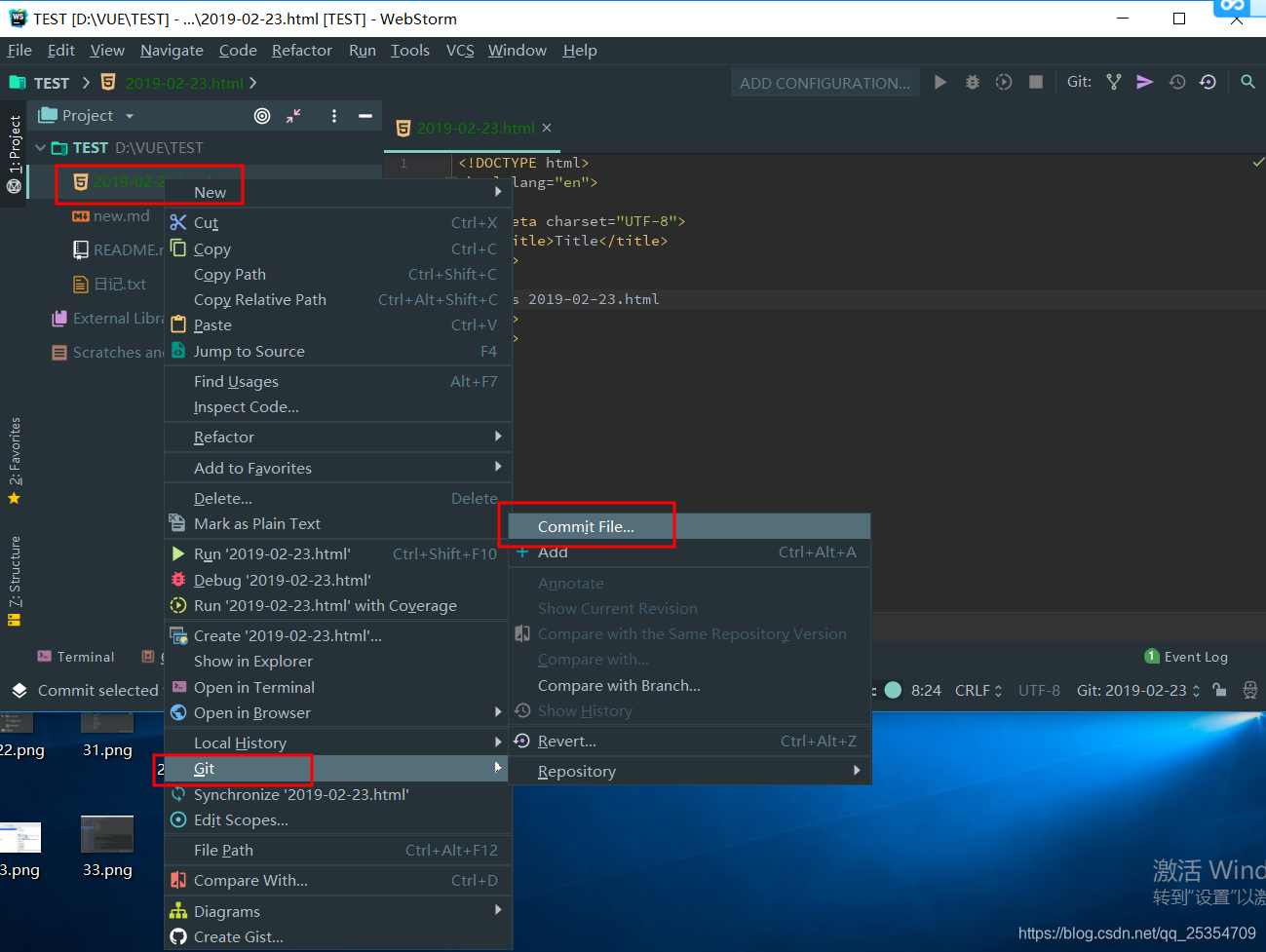Click the teal color circle in the status bar
The height and width of the screenshot is (952, 1266).
(x=892, y=690)
